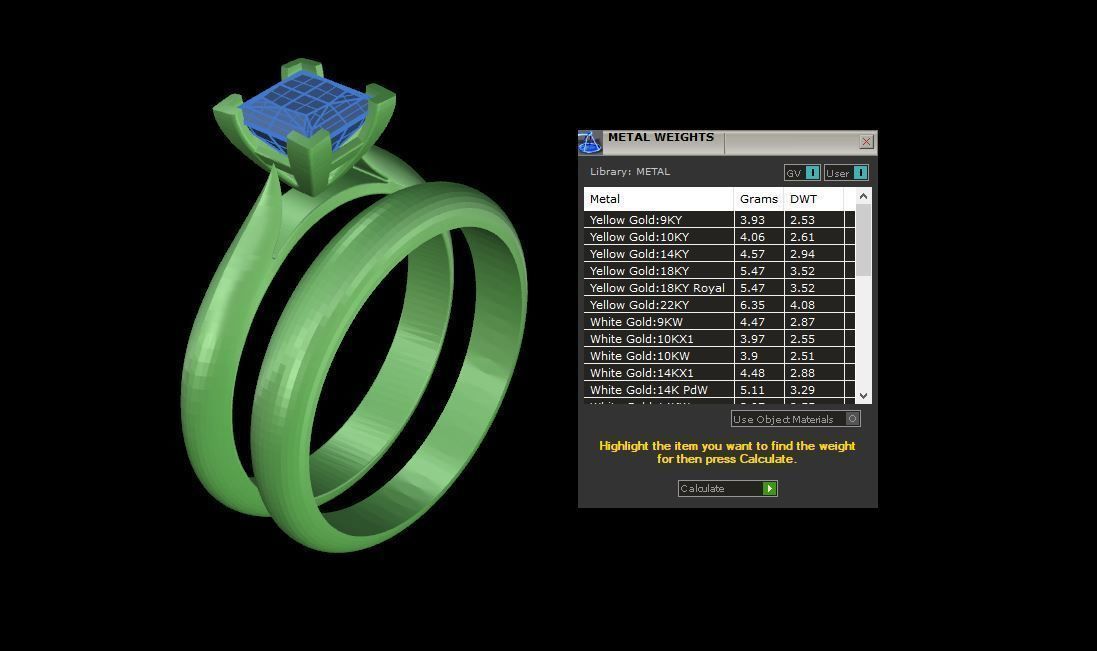Click the 5.11 grams value

coord(752,389)
